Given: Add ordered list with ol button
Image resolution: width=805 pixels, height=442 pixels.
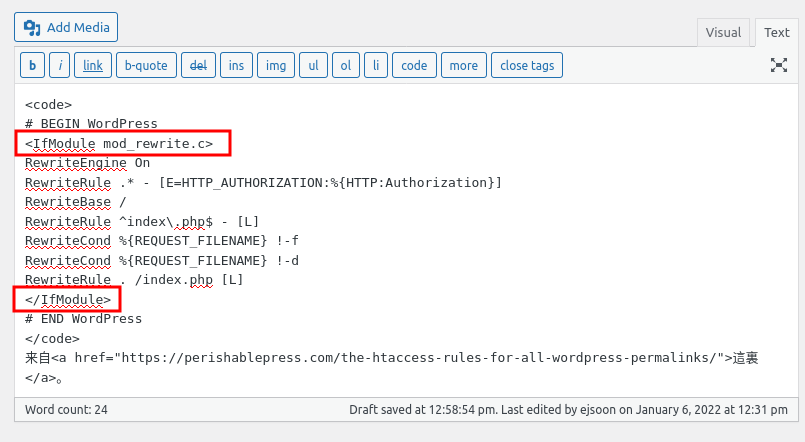Looking at the screenshot, I should pyautogui.click(x=345, y=66).
